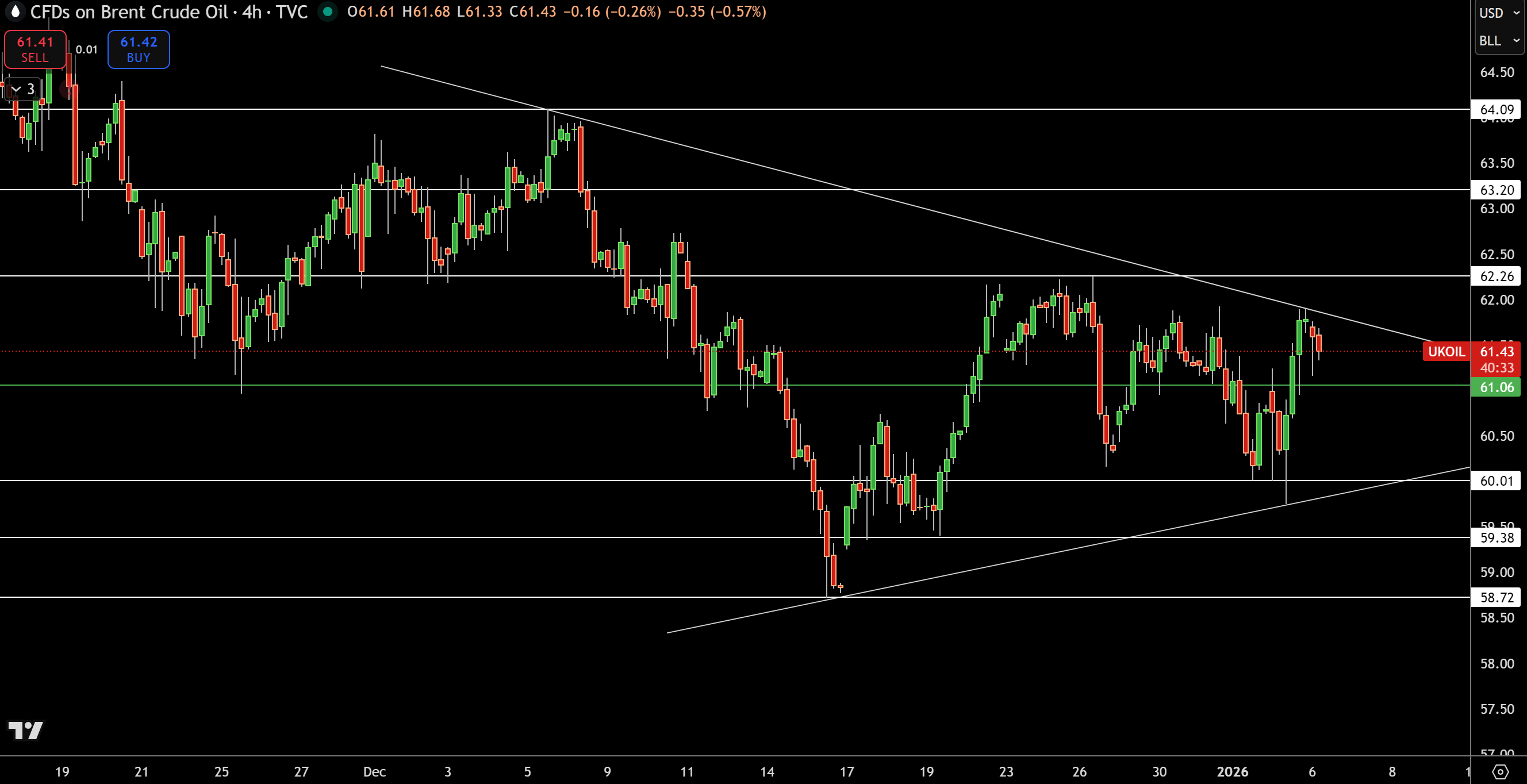Click the 26 date on time axis
The width and height of the screenshot is (1527, 784).
coord(1080,771)
